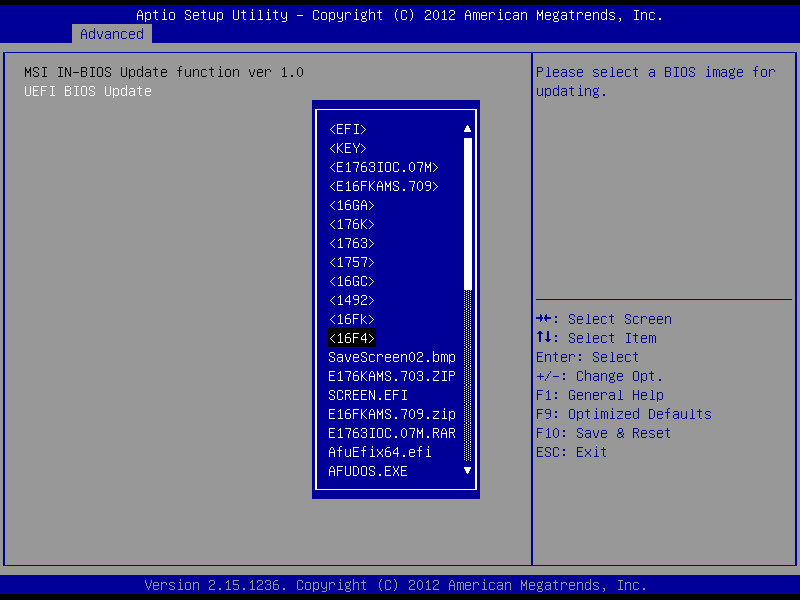The height and width of the screenshot is (600, 800).
Task: Click the file list scroll-down arrow
Action: pyautogui.click(x=467, y=470)
